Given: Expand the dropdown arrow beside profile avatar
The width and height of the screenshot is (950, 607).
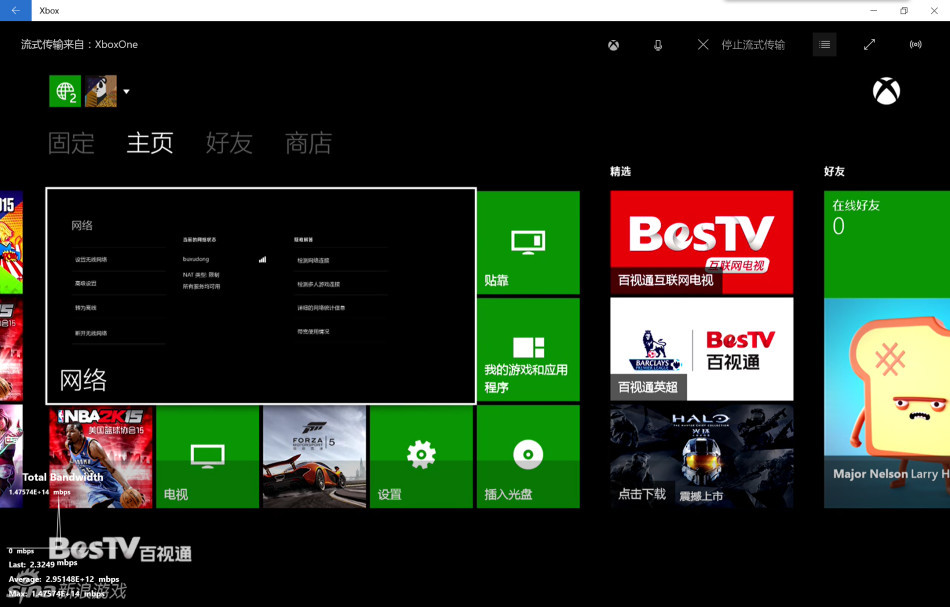Looking at the screenshot, I should tap(126, 92).
